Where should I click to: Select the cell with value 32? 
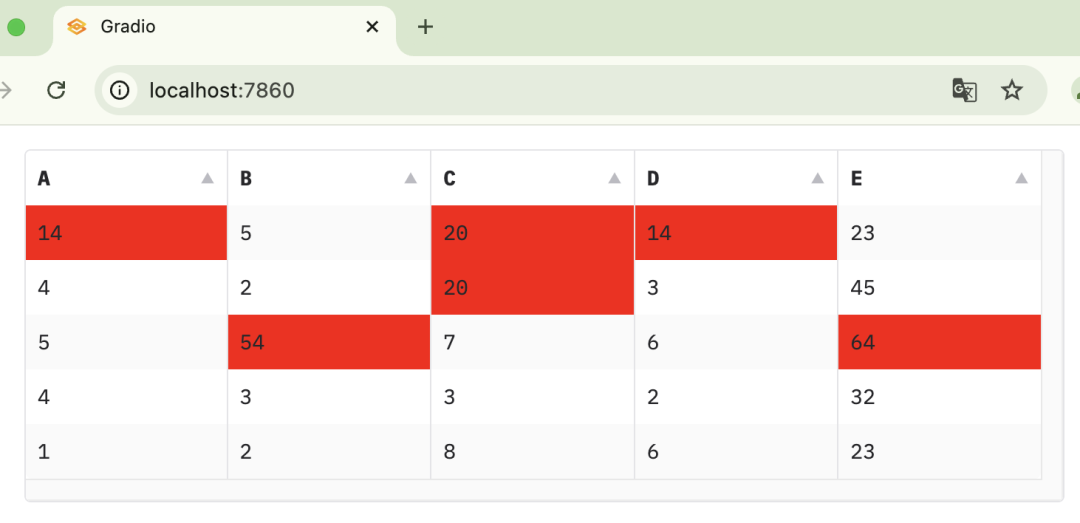click(939, 397)
